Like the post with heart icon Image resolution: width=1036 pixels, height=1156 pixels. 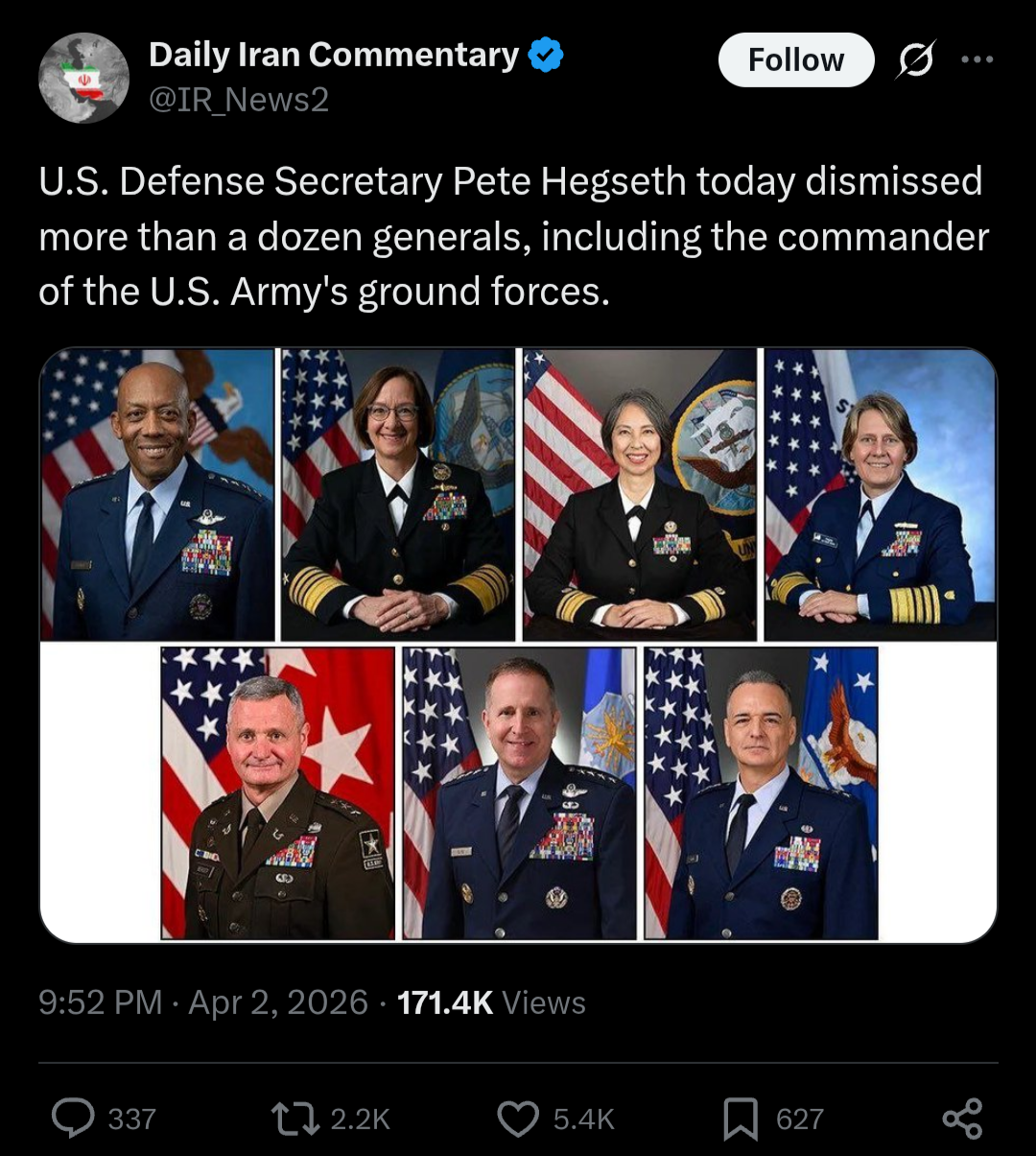pos(518,1119)
